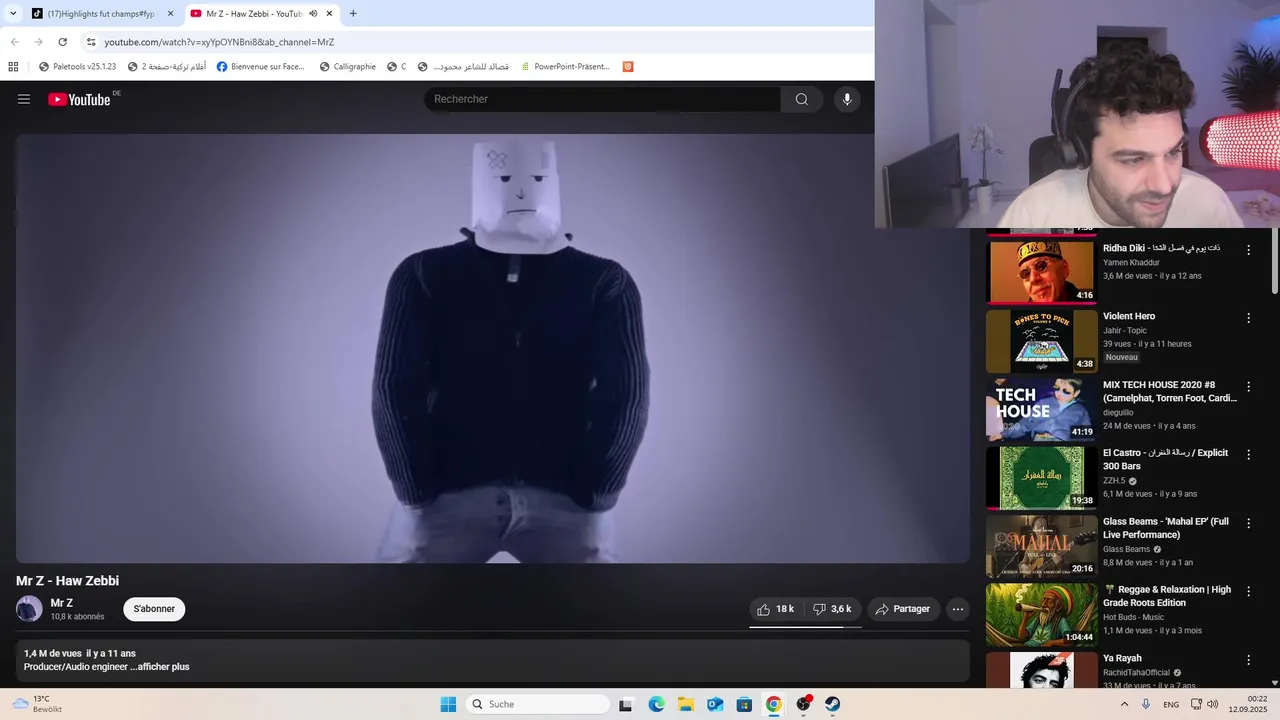Subscribe with the S'abonner button
The height and width of the screenshot is (720, 1280).
tap(154, 609)
